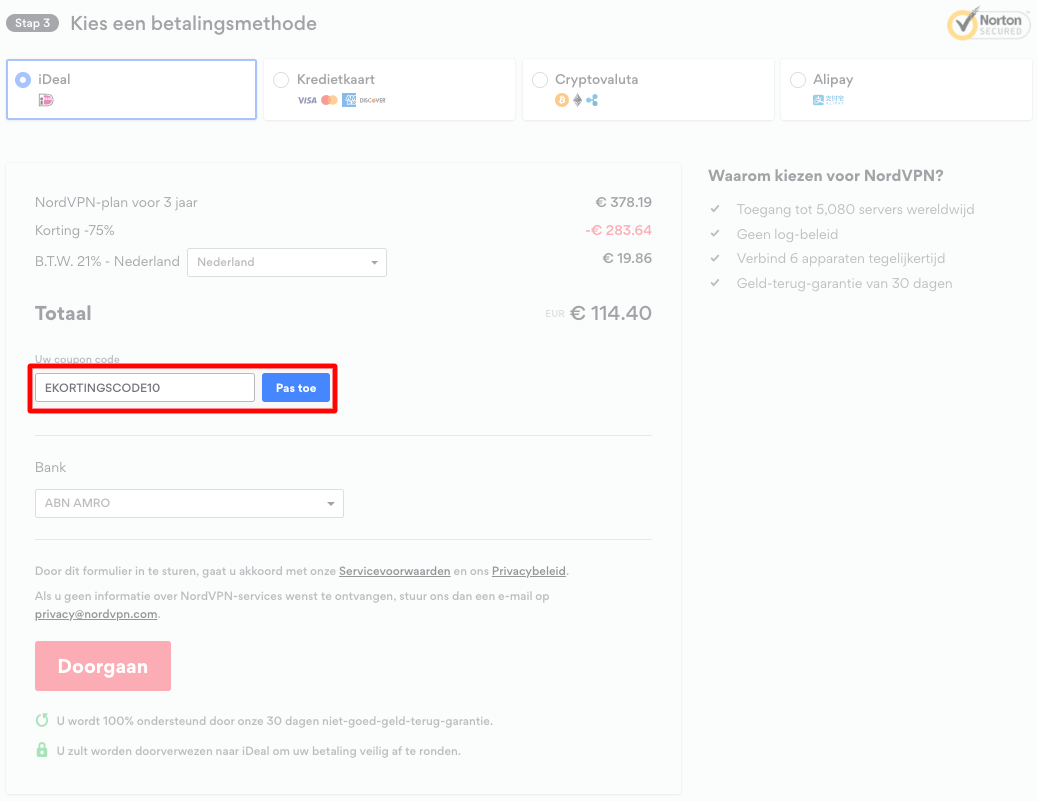Click the VAT amount € 19.86
This screenshot has width=1038, height=801.
(x=627, y=258)
